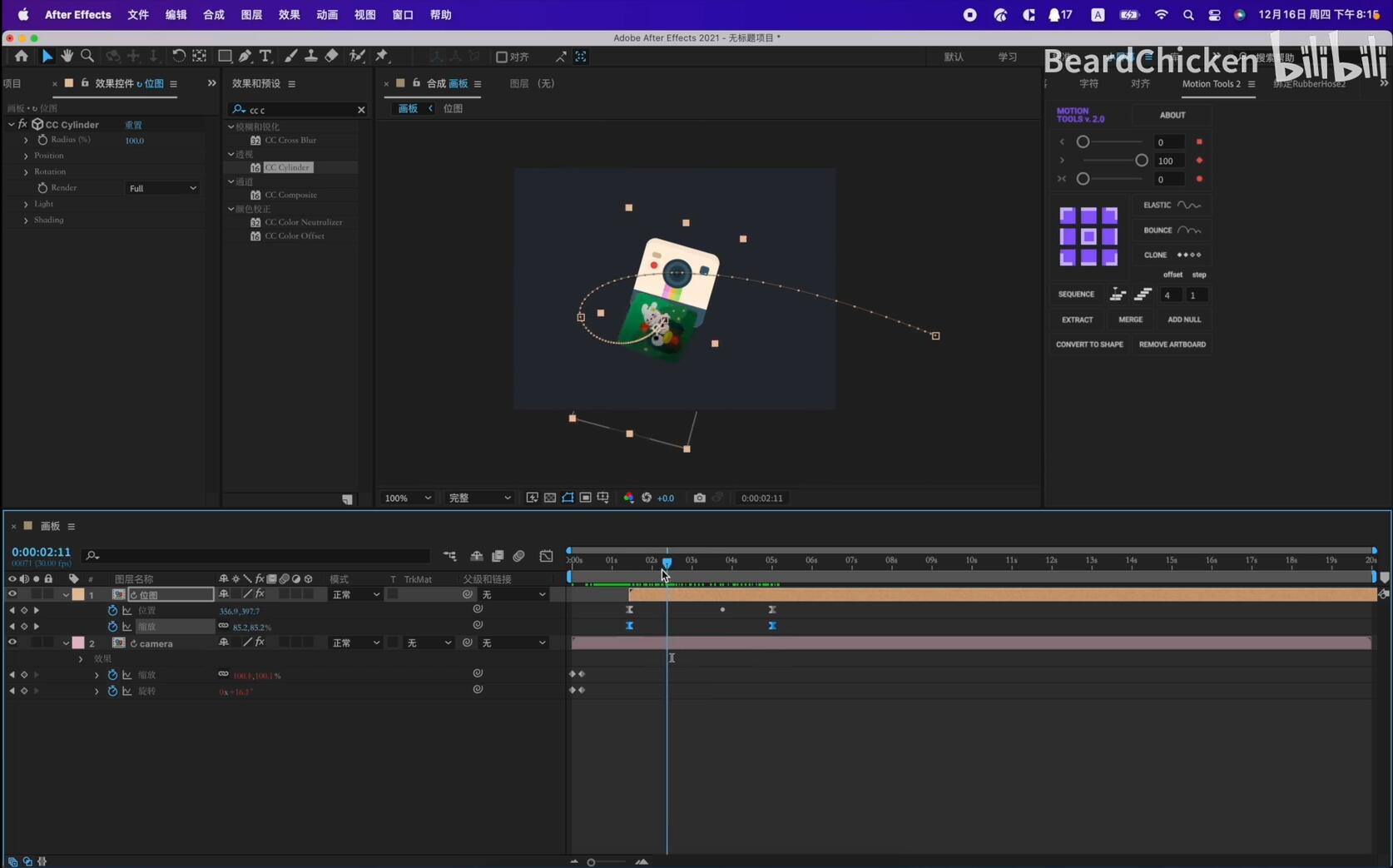Open the 完整 resolution dropdown
Image resolution: width=1393 pixels, height=868 pixels.
click(479, 498)
